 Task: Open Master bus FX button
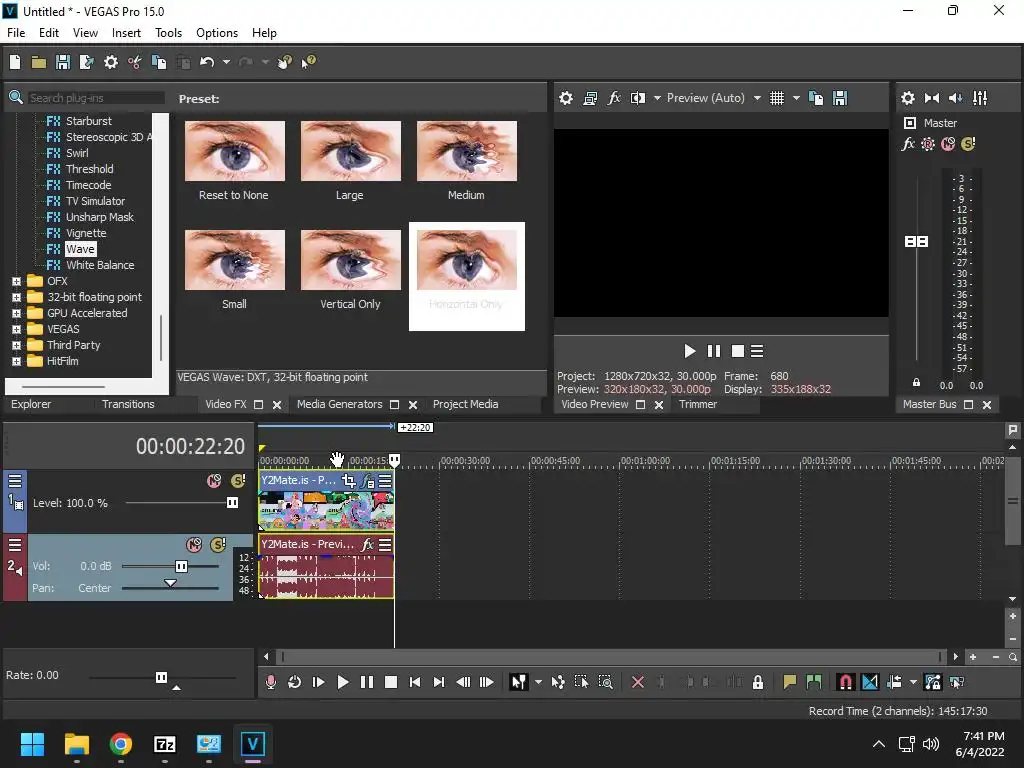[x=908, y=144]
